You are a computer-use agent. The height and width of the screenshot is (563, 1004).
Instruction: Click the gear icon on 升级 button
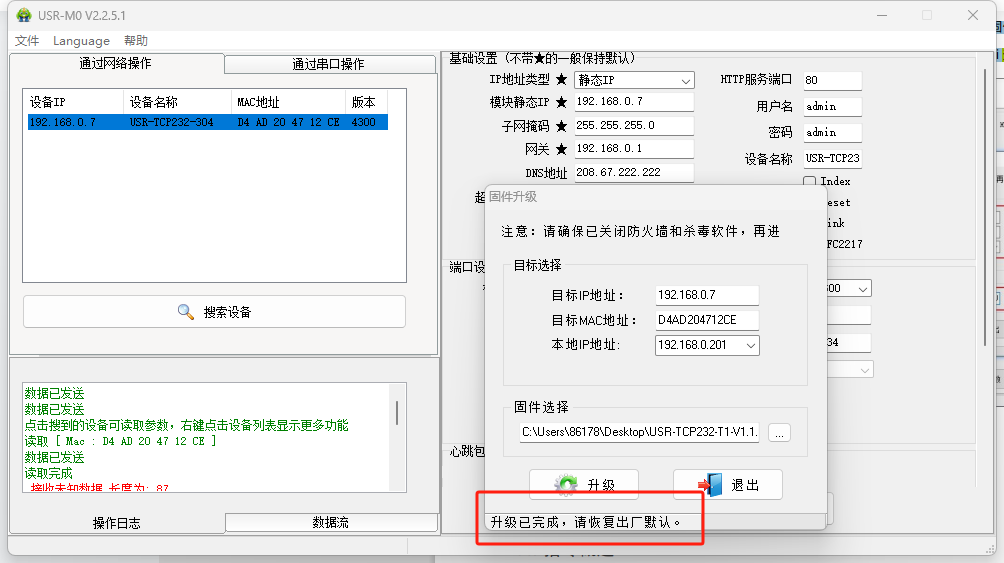click(x=566, y=485)
